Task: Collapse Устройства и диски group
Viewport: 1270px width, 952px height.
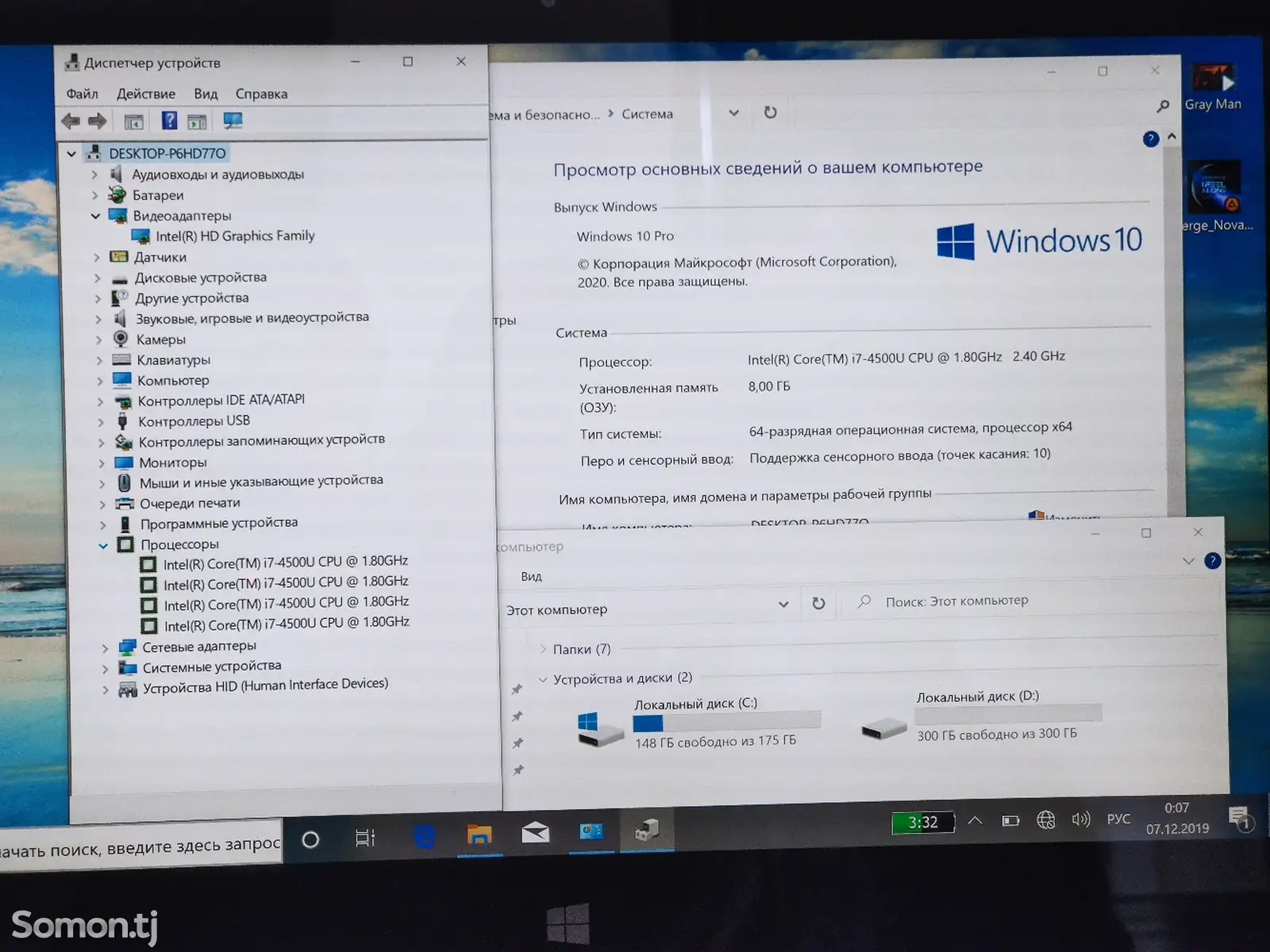Action: [x=543, y=680]
